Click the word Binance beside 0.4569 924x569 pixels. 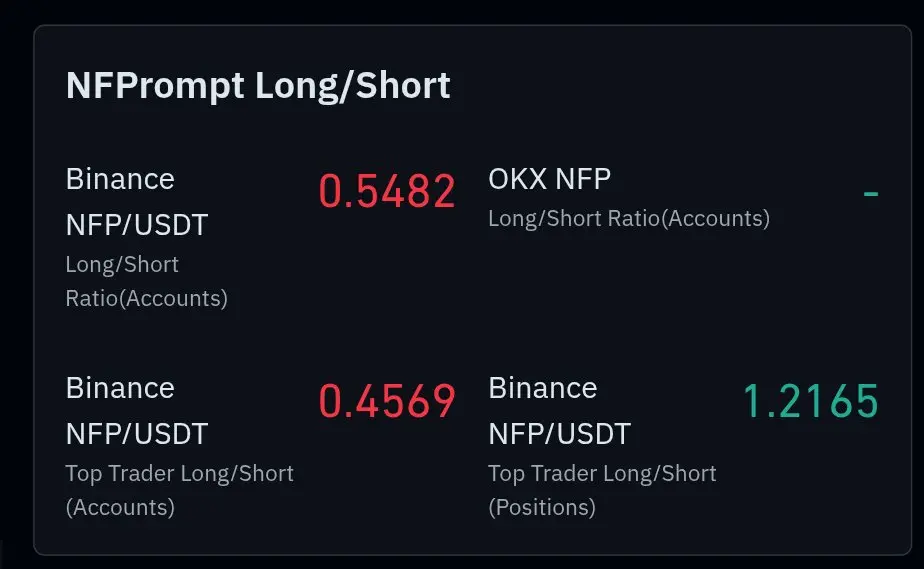[x=120, y=388]
